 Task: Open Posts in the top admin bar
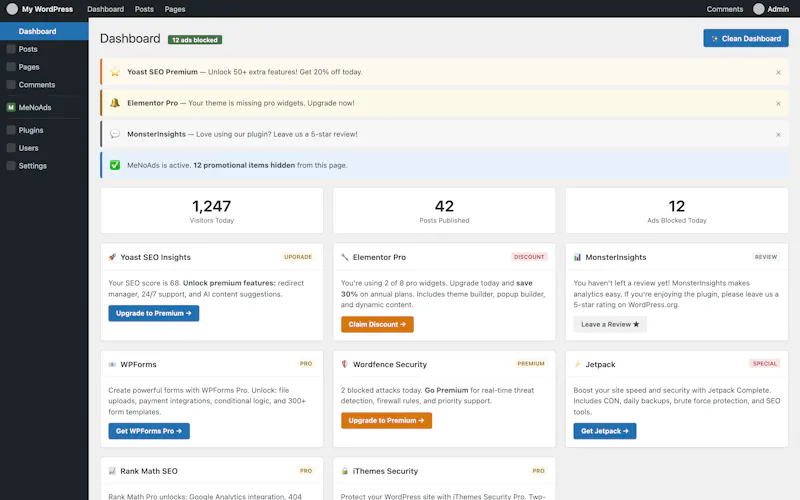pyautogui.click(x=144, y=9)
